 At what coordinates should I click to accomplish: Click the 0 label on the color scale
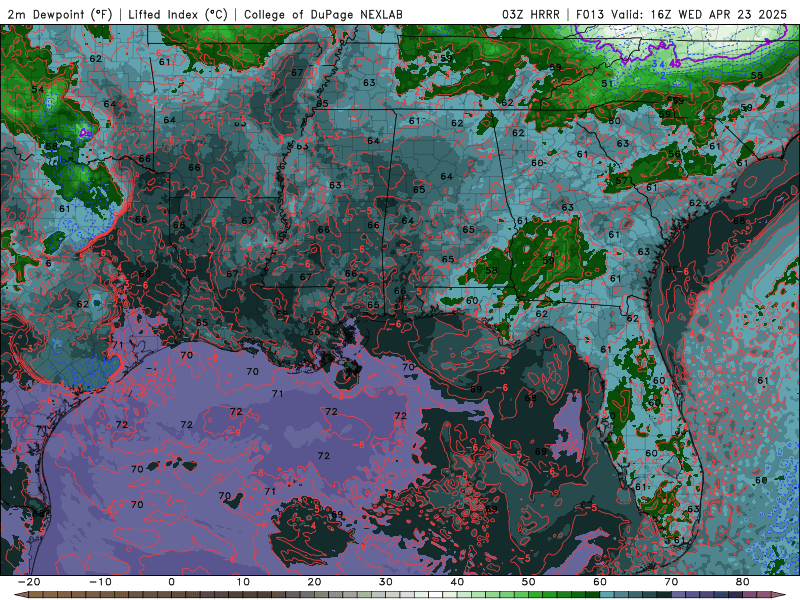[x=171, y=582]
